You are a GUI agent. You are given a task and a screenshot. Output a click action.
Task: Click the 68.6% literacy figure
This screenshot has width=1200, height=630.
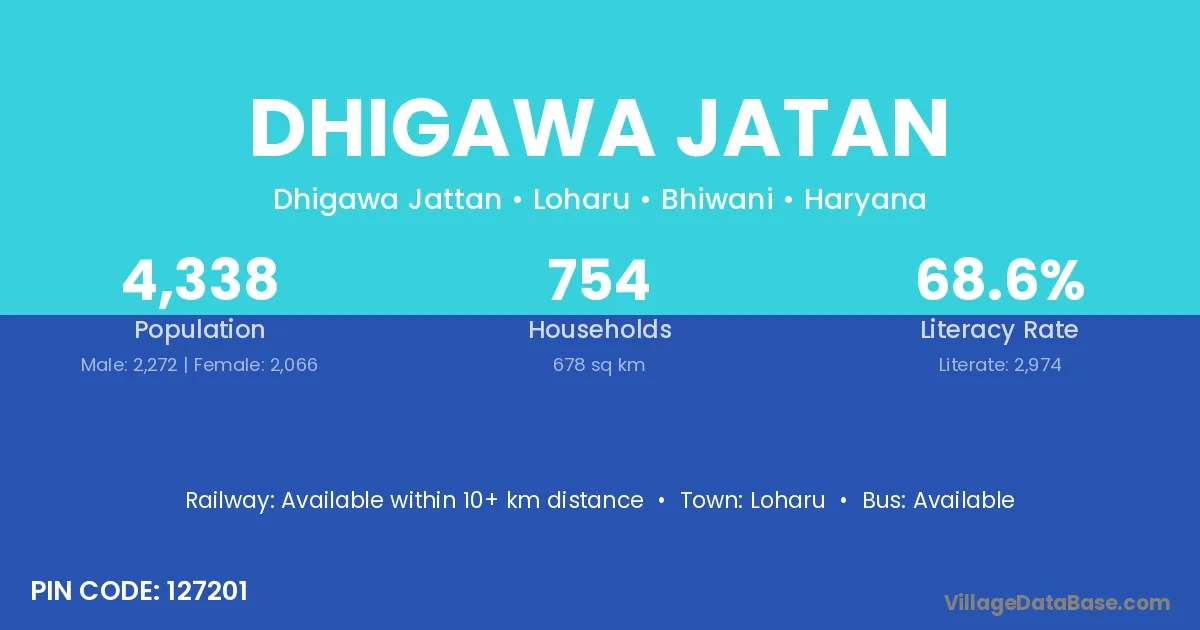[x=999, y=280]
